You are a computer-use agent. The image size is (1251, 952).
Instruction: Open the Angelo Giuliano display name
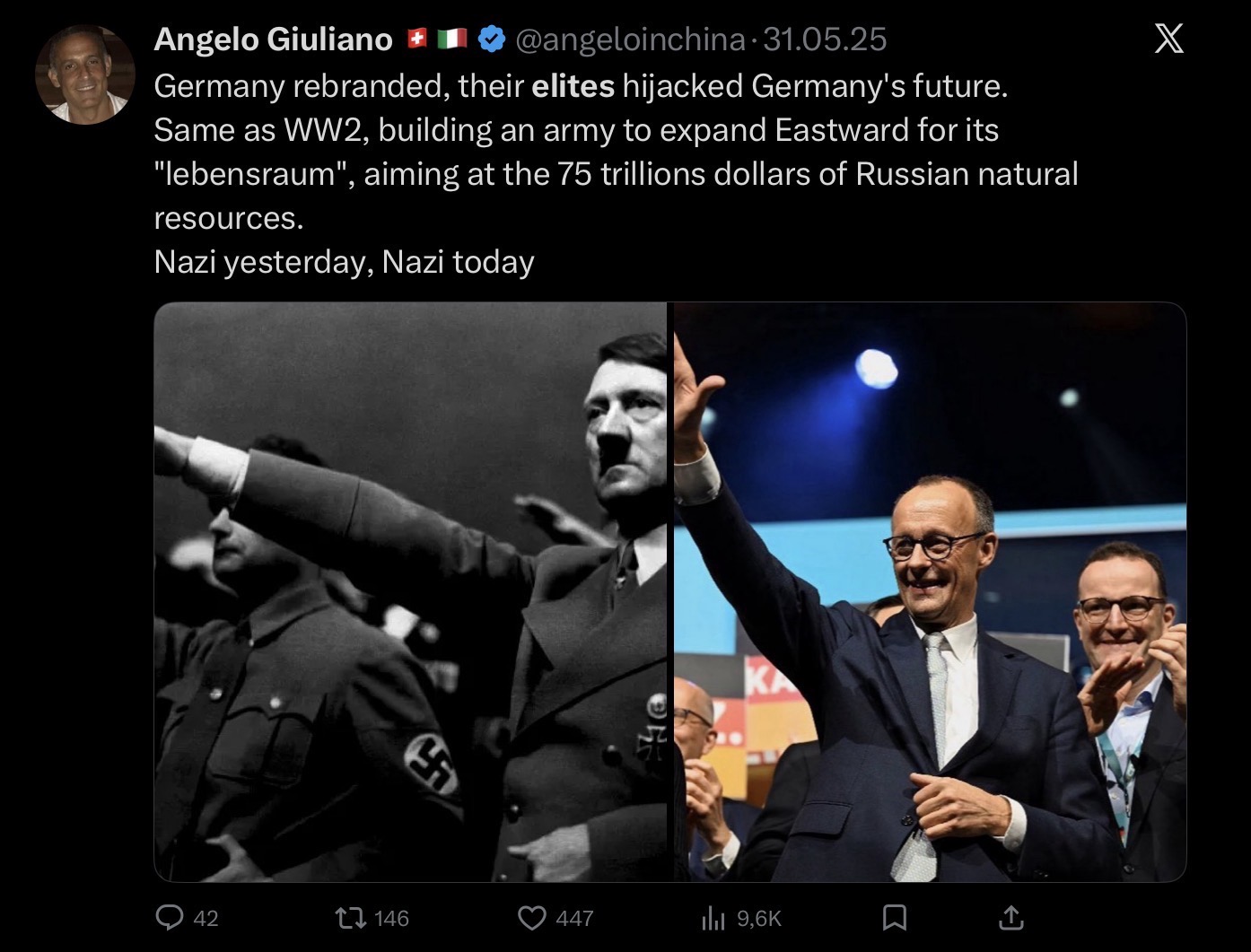pos(274,39)
